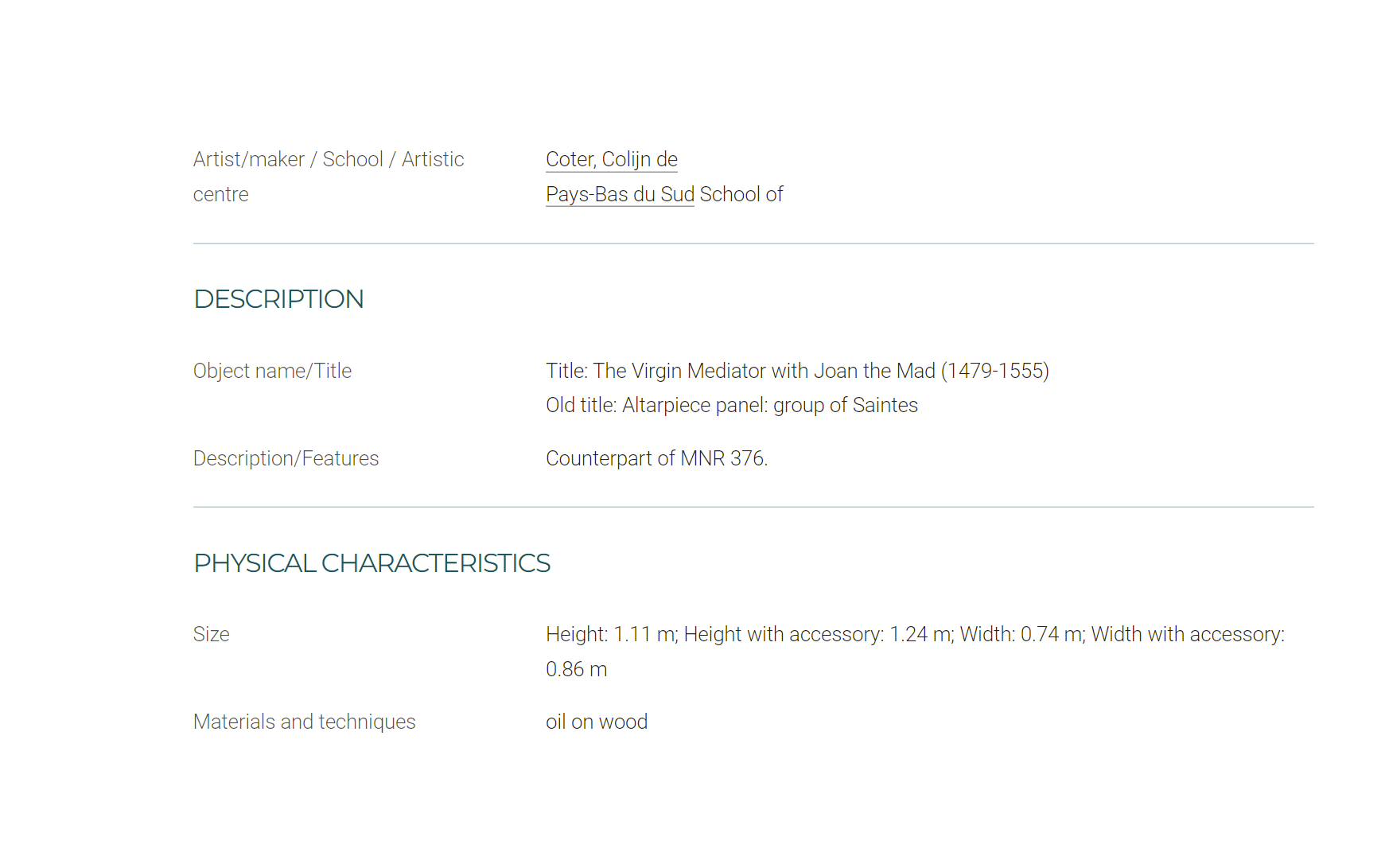Image resolution: width=1389 pixels, height=868 pixels.
Task: Select the DESCRIPTION section heading
Action: pos(278,299)
